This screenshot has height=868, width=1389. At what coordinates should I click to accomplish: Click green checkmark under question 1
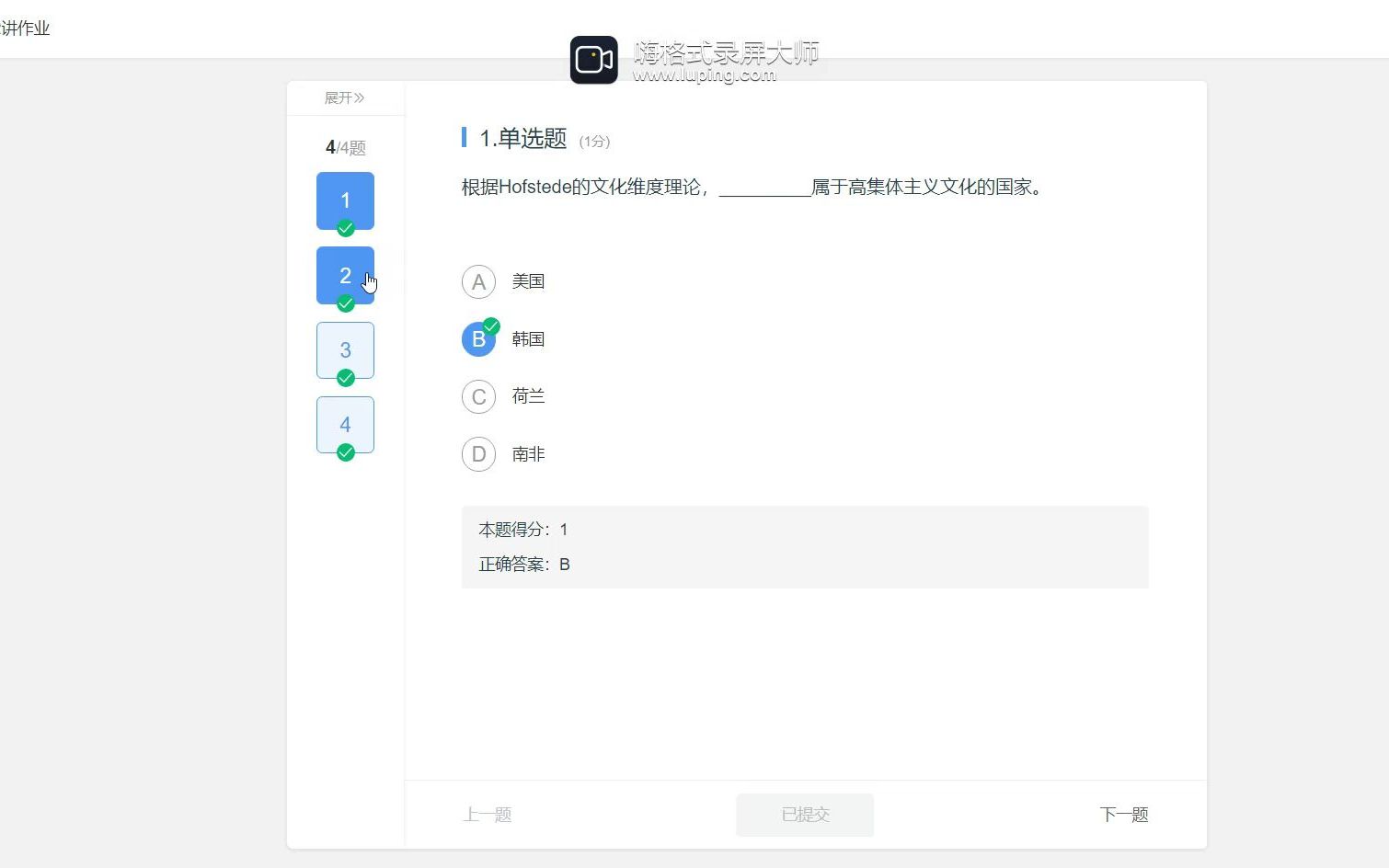coord(346,228)
